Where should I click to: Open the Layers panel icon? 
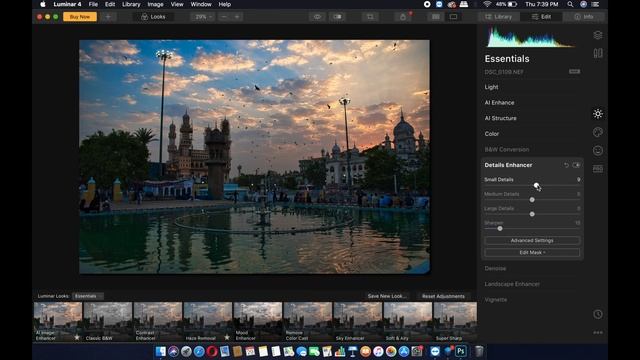click(x=598, y=35)
